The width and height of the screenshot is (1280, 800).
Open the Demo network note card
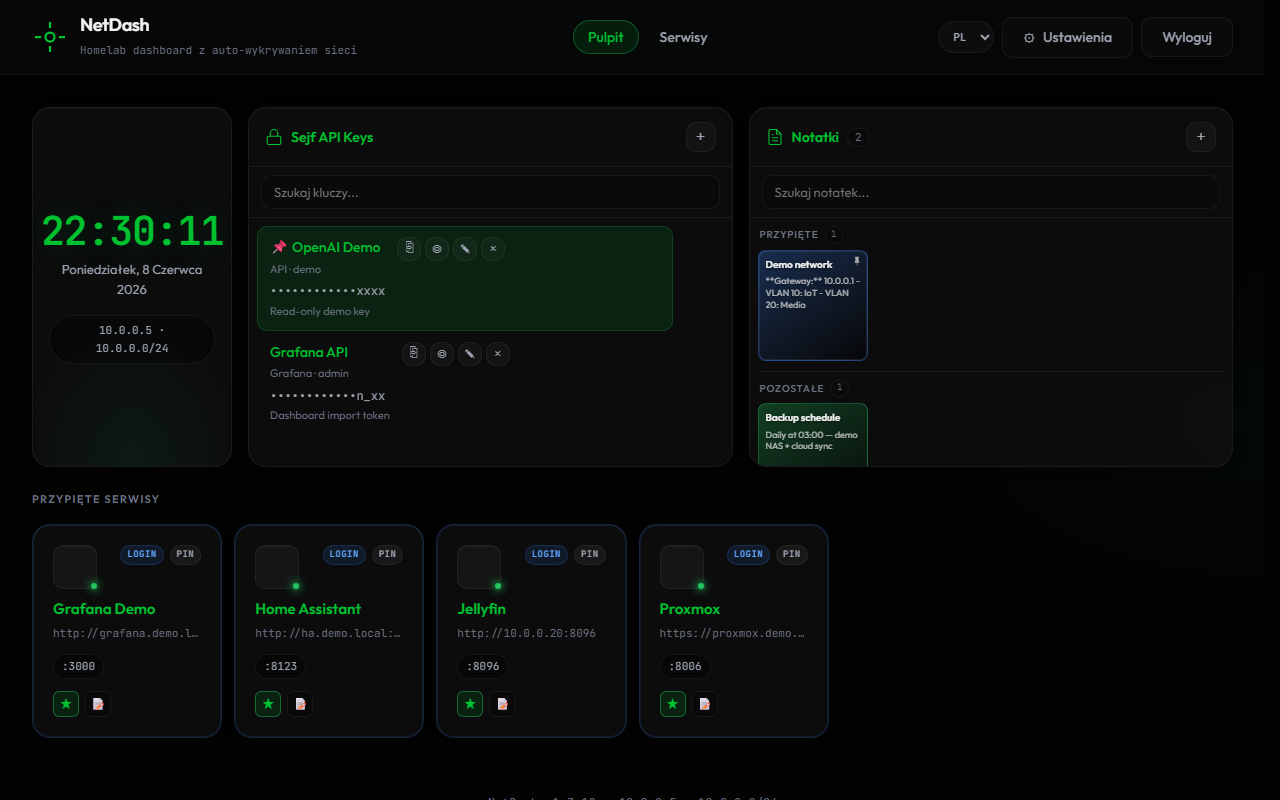(x=813, y=305)
